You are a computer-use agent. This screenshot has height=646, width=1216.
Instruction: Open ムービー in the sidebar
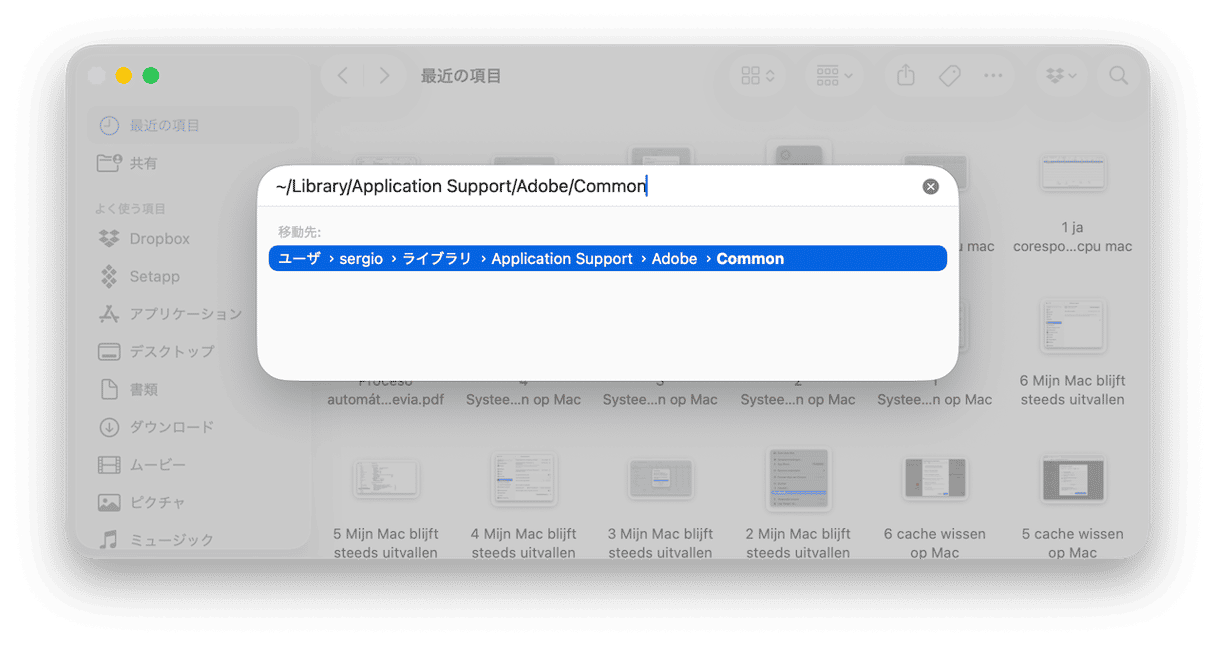pos(192,465)
